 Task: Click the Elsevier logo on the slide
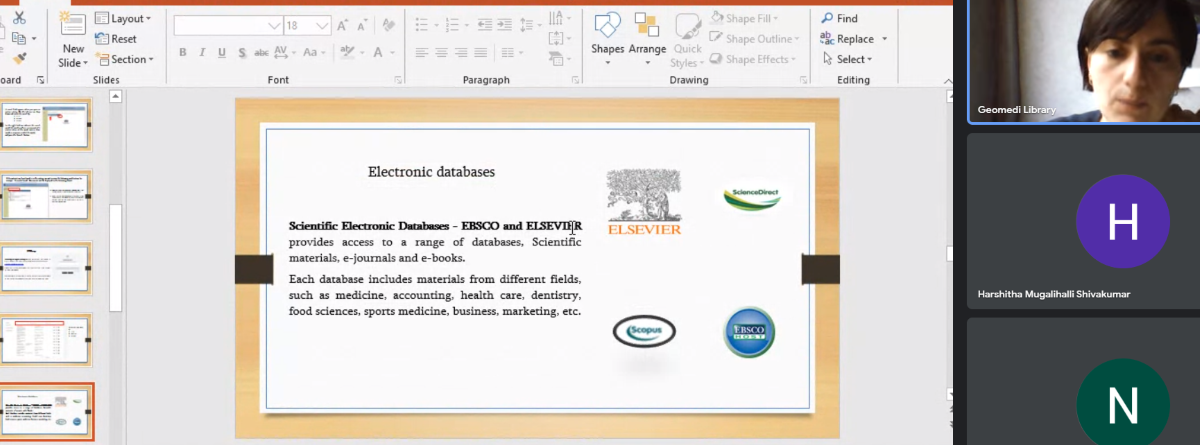644,203
